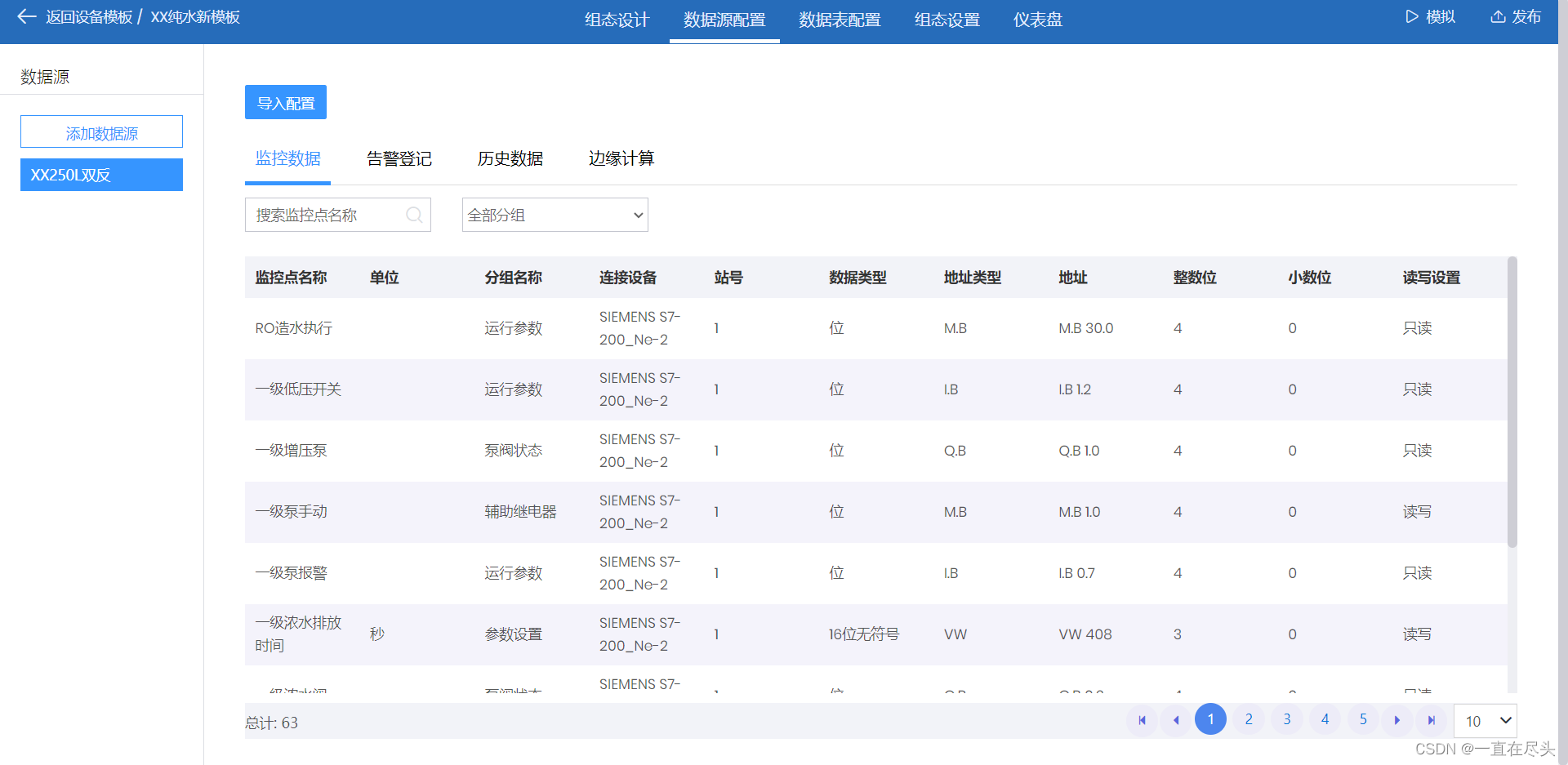The image size is (1568, 765).
Task: Go to page 1
Action: coord(1210,719)
